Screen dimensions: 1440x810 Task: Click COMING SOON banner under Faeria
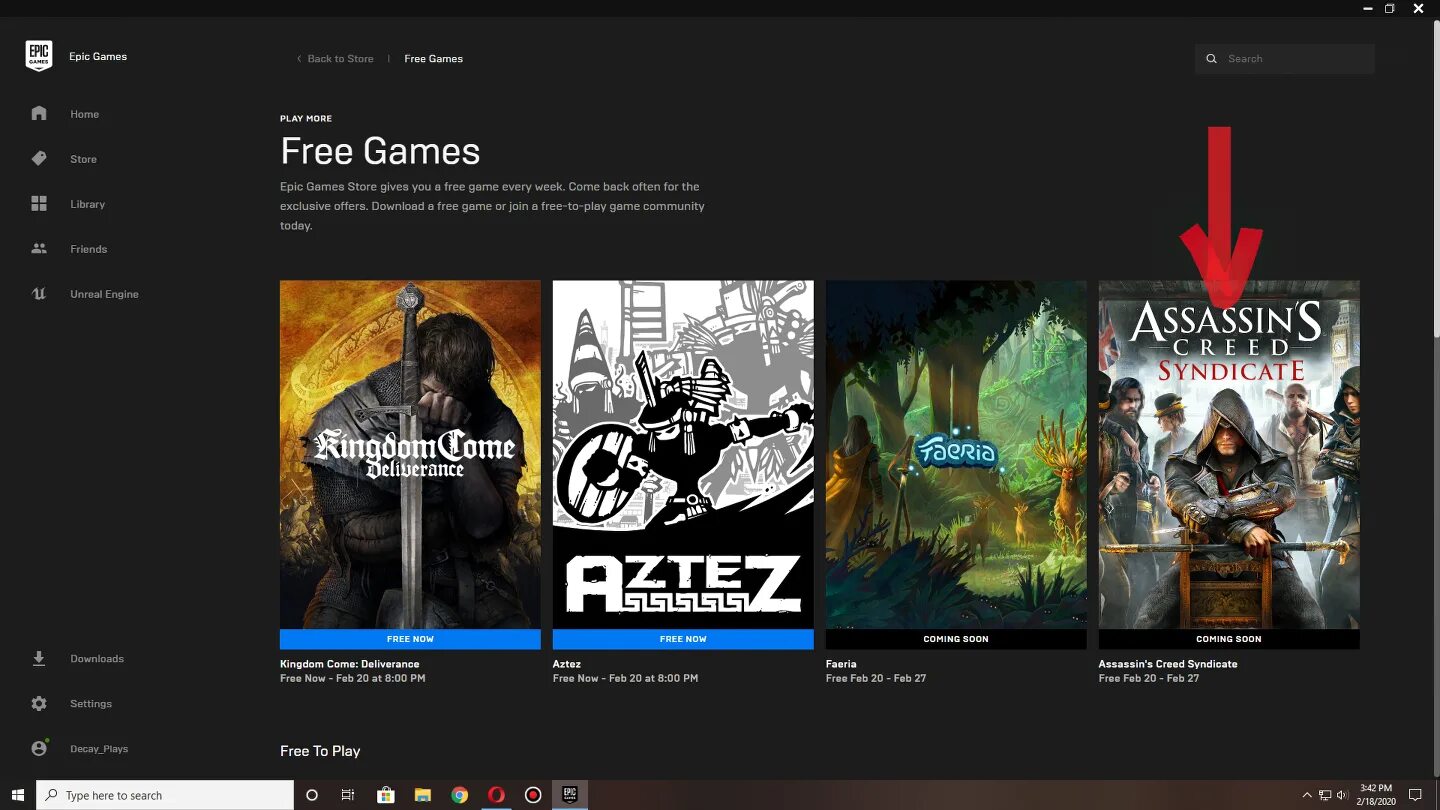[956, 639]
